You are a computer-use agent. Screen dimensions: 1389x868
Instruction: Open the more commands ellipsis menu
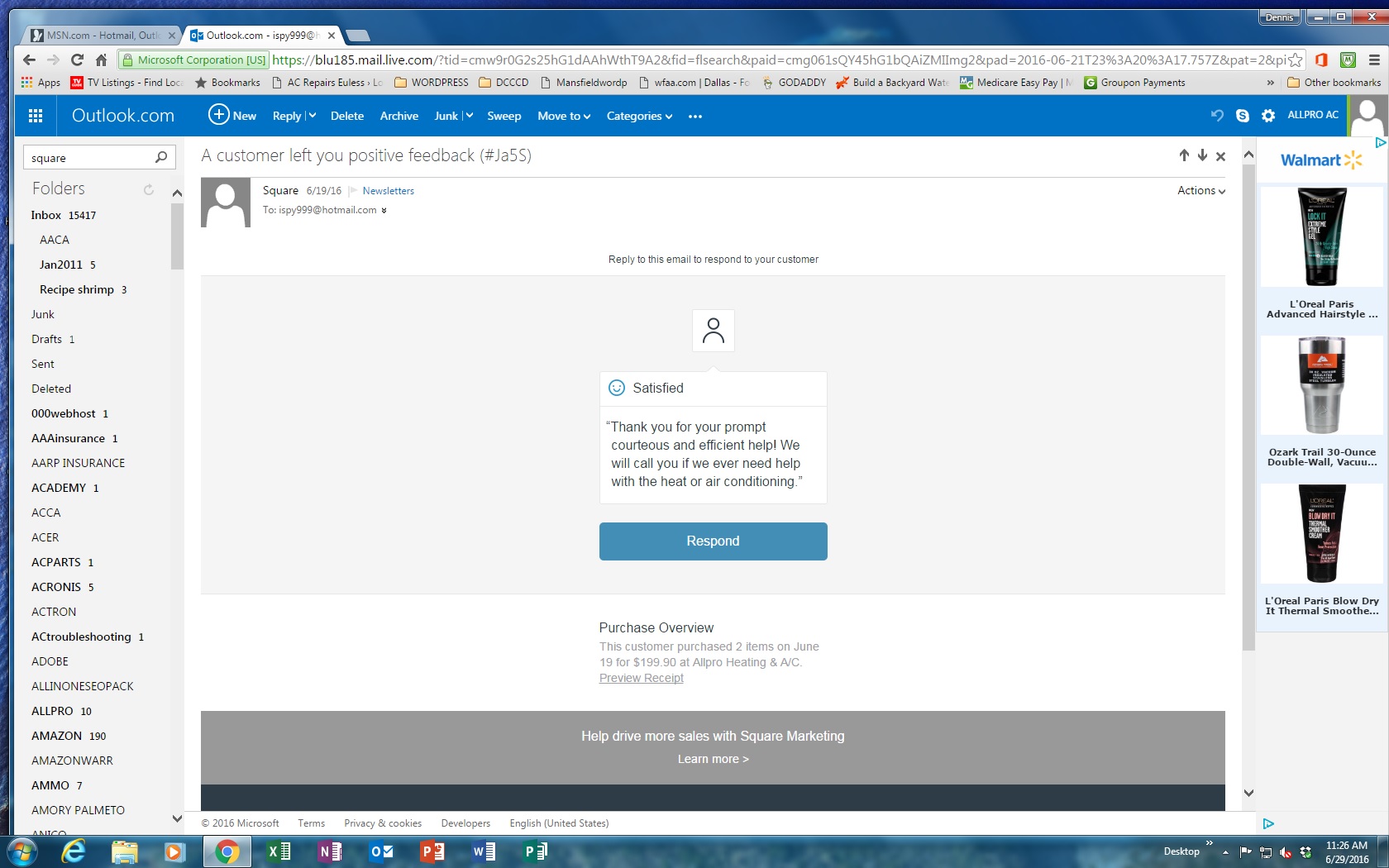(695, 117)
